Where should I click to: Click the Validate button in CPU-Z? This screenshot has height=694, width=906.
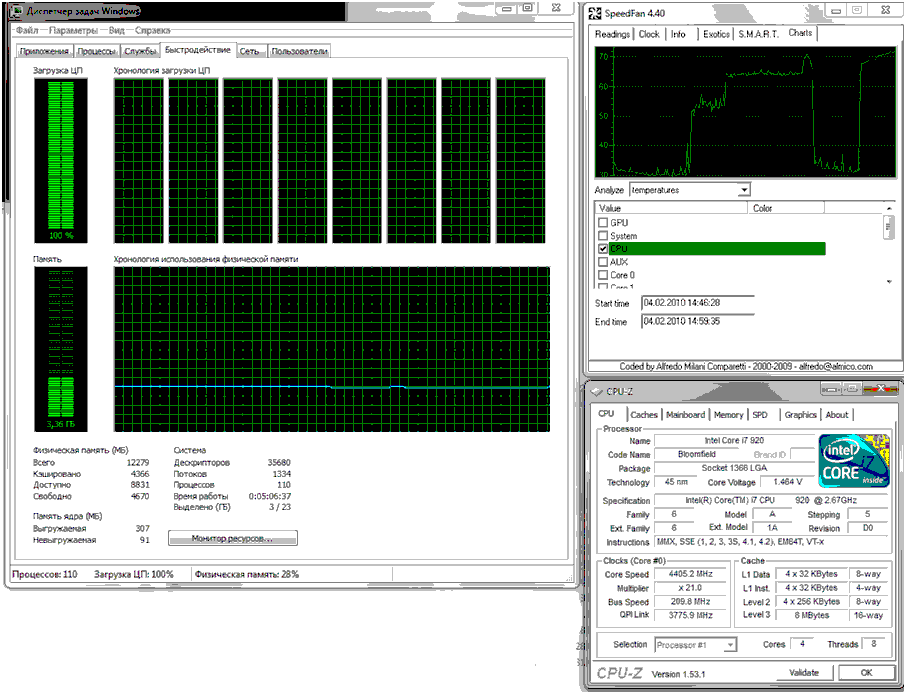pos(804,673)
